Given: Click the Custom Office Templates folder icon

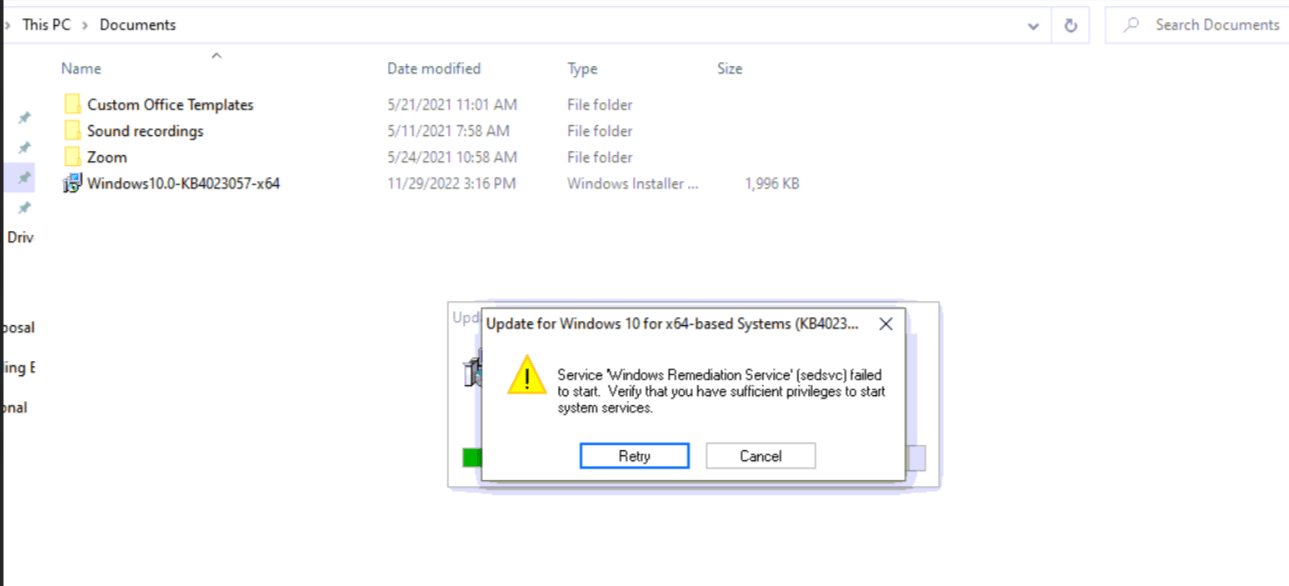Looking at the screenshot, I should 72,104.
